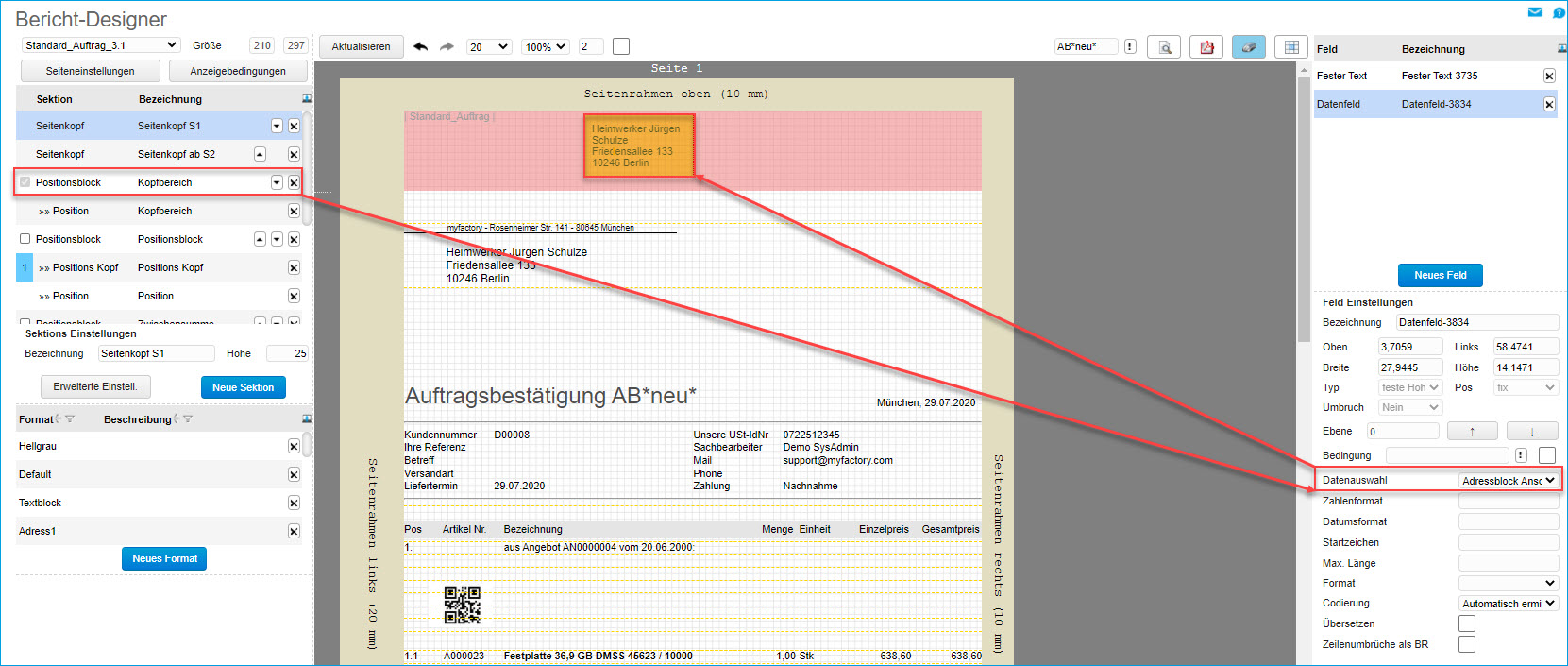The image size is (1568, 666).
Task: Click the redo arrow icon
Action: tap(447, 46)
